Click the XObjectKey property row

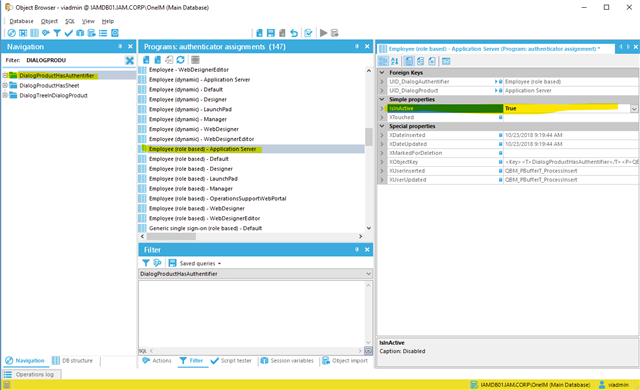508,162
